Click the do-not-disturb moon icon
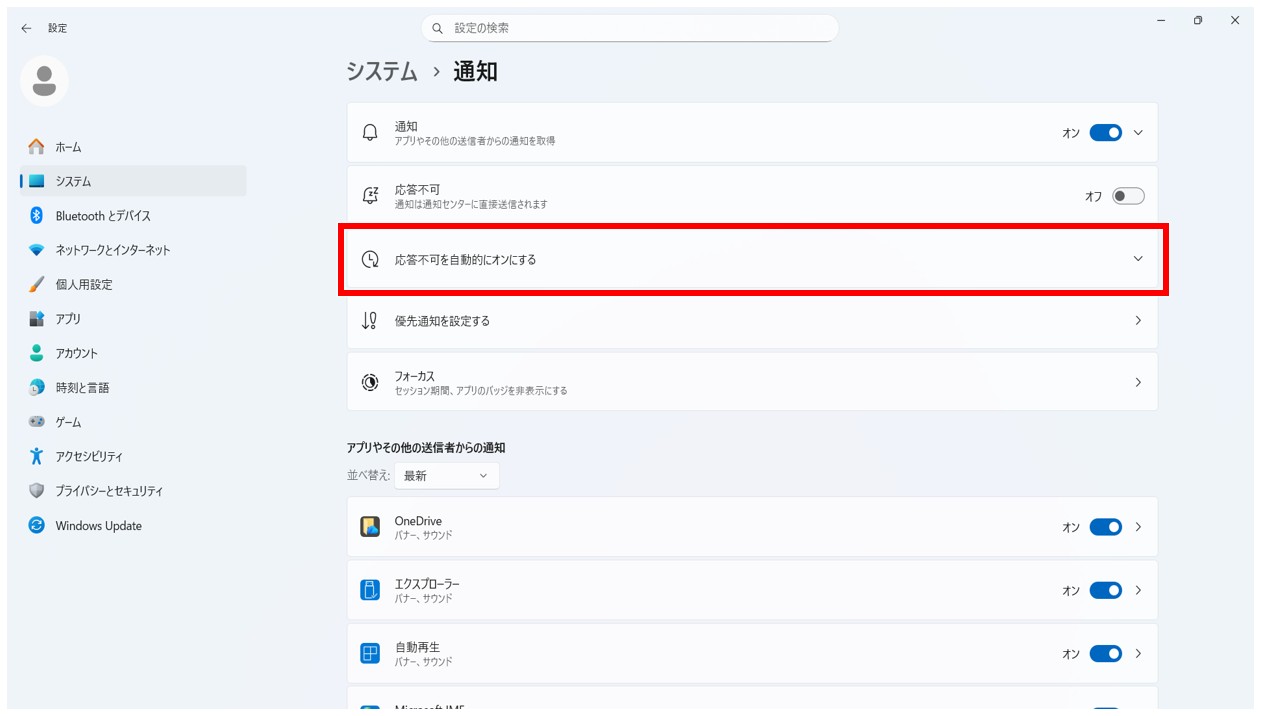The image size is (1262, 716). [369, 195]
